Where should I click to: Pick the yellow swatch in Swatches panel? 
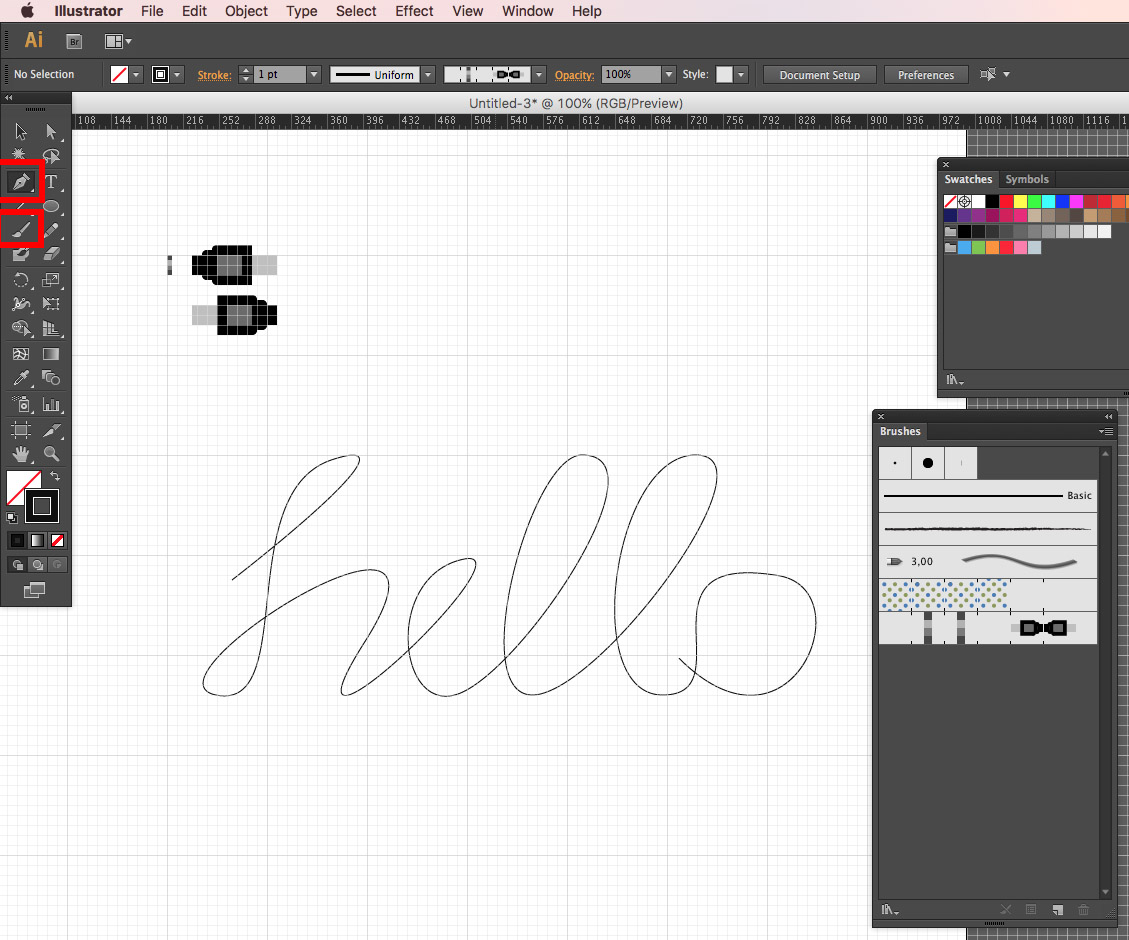1020,202
